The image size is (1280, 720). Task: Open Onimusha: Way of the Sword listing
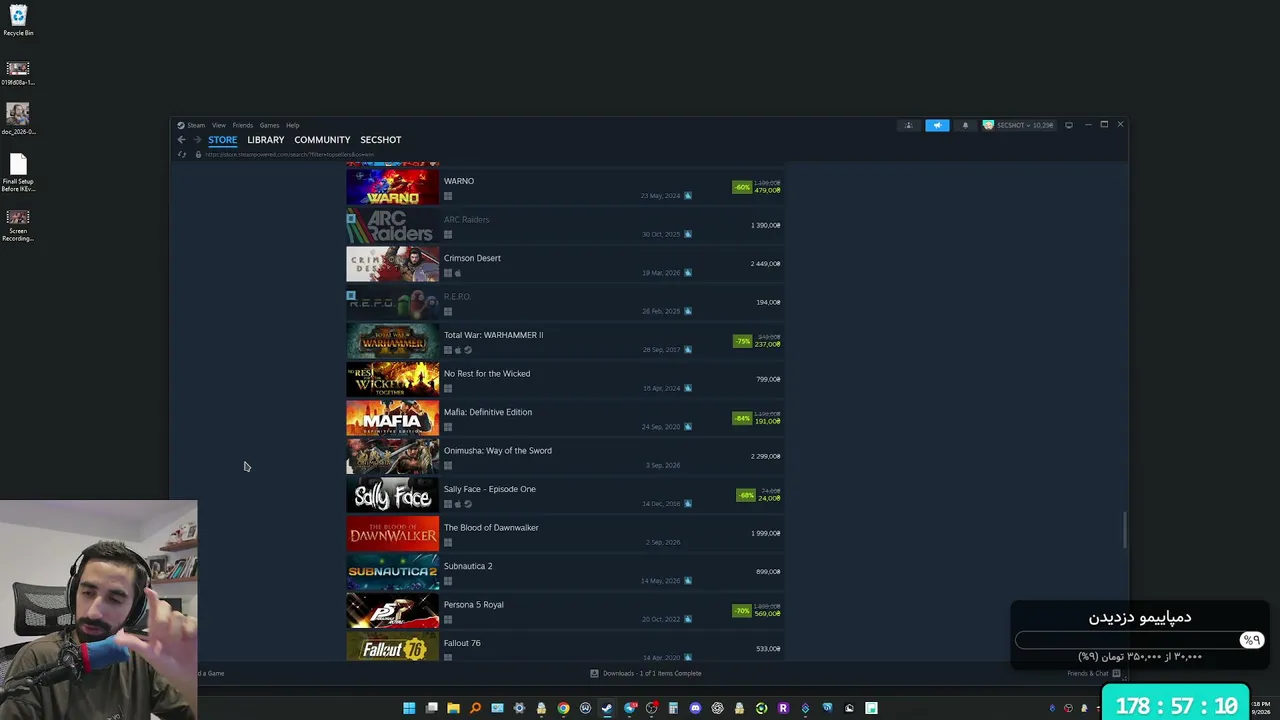pyautogui.click(x=564, y=457)
